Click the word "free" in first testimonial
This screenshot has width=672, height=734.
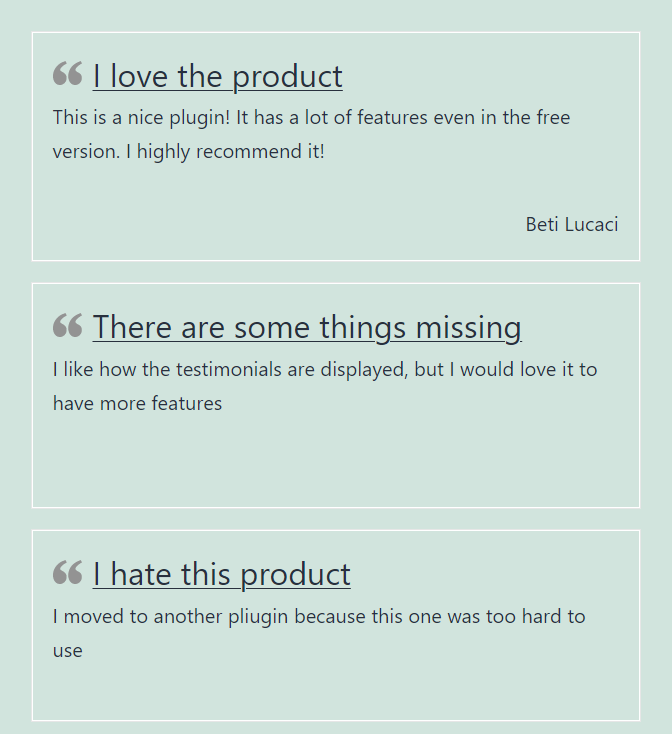pos(553,117)
